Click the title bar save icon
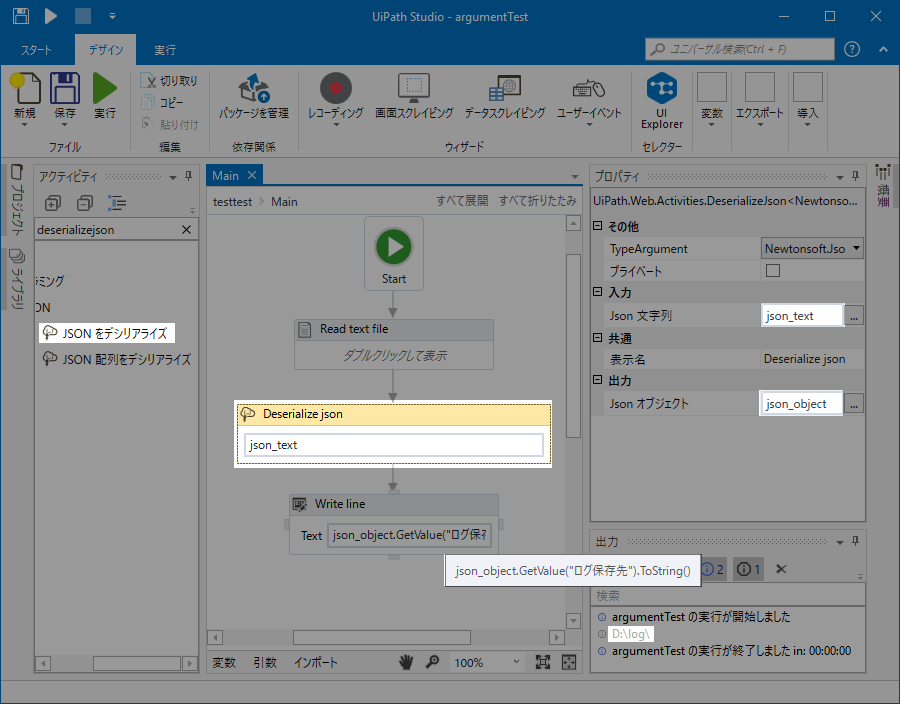Screen dimensions: 900x704 (21, 16)
